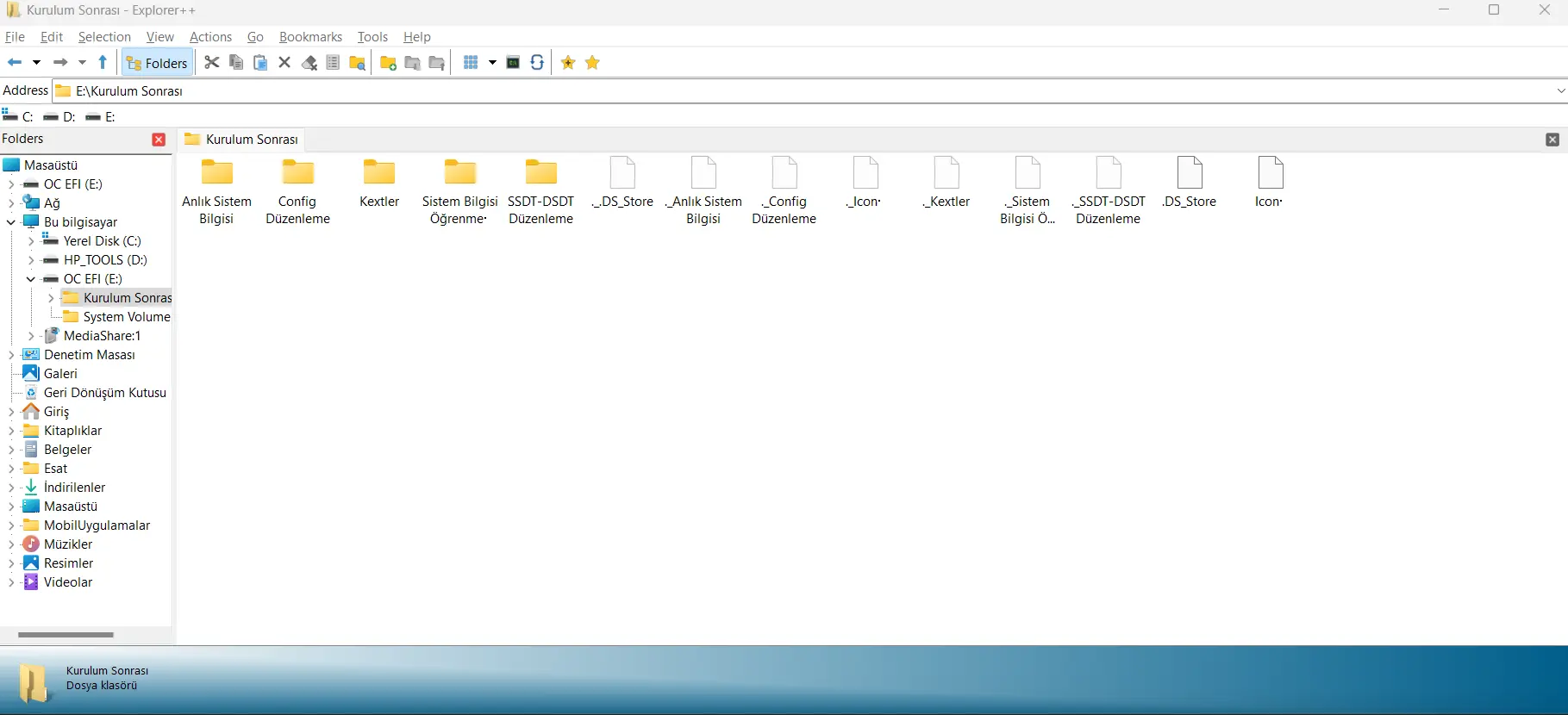Screen dimensions: 1568x715
Task: Select Geri Dönüşüm Kutusu in tree
Action: click(x=95, y=393)
